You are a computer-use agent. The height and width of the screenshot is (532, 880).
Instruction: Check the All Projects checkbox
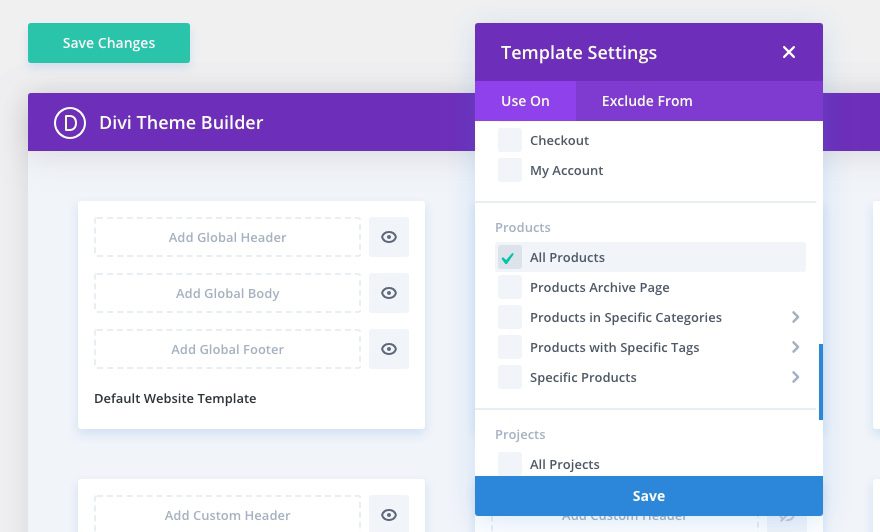(510, 464)
